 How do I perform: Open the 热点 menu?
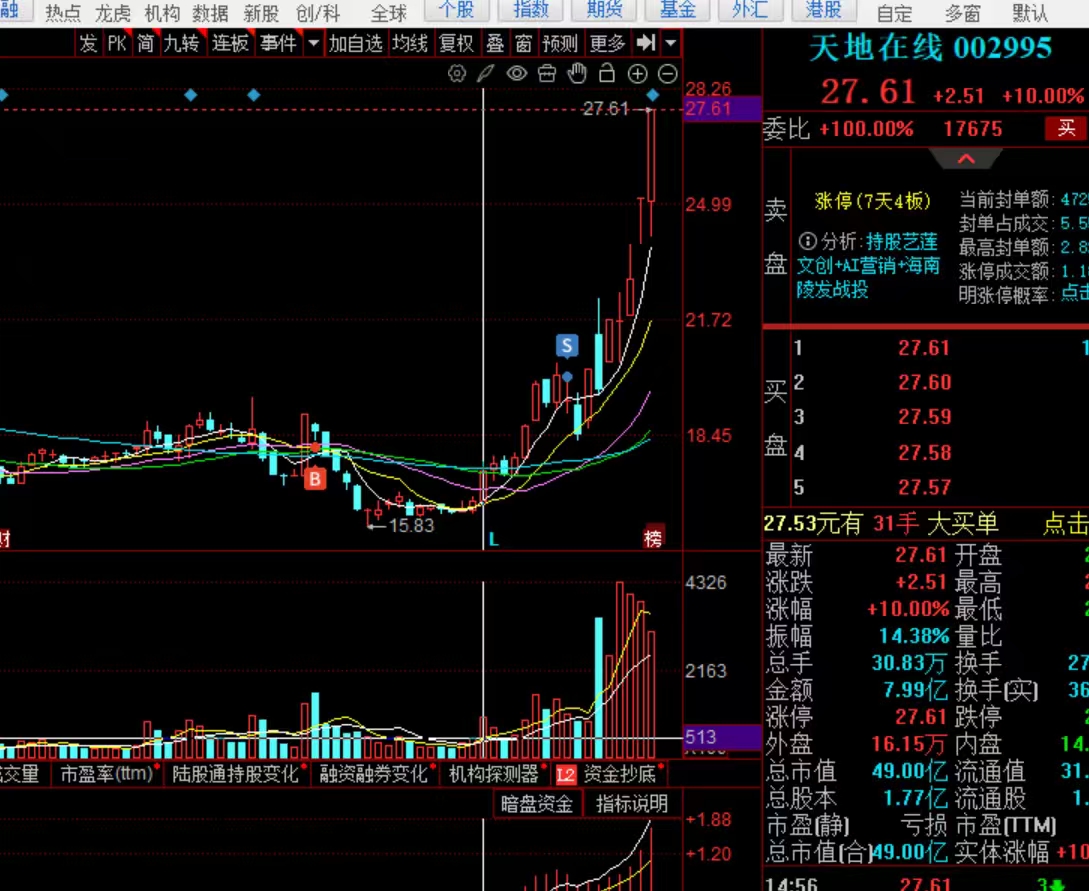[x=63, y=13]
